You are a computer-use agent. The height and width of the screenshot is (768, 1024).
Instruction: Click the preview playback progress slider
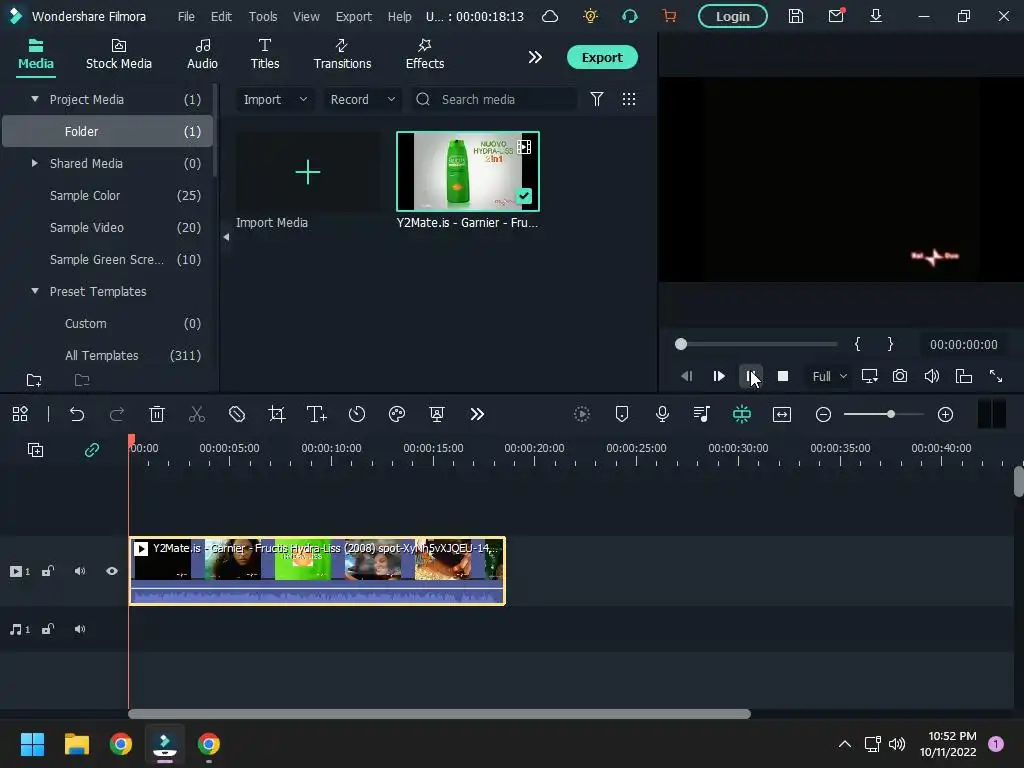pyautogui.click(x=756, y=344)
